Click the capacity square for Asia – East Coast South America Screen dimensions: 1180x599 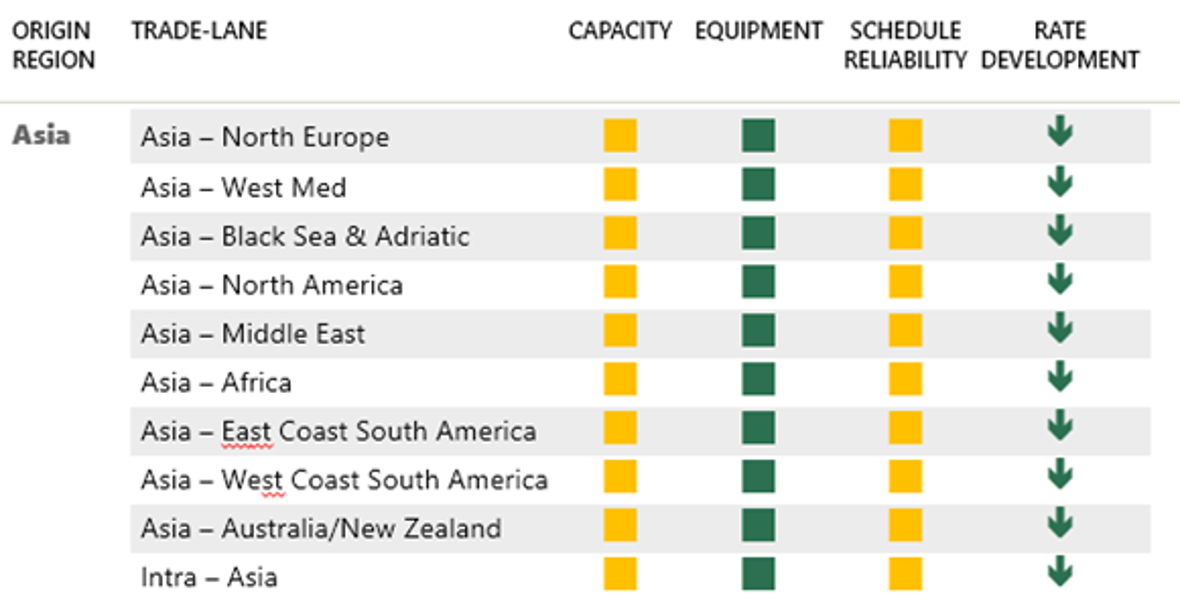(x=620, y=427)
